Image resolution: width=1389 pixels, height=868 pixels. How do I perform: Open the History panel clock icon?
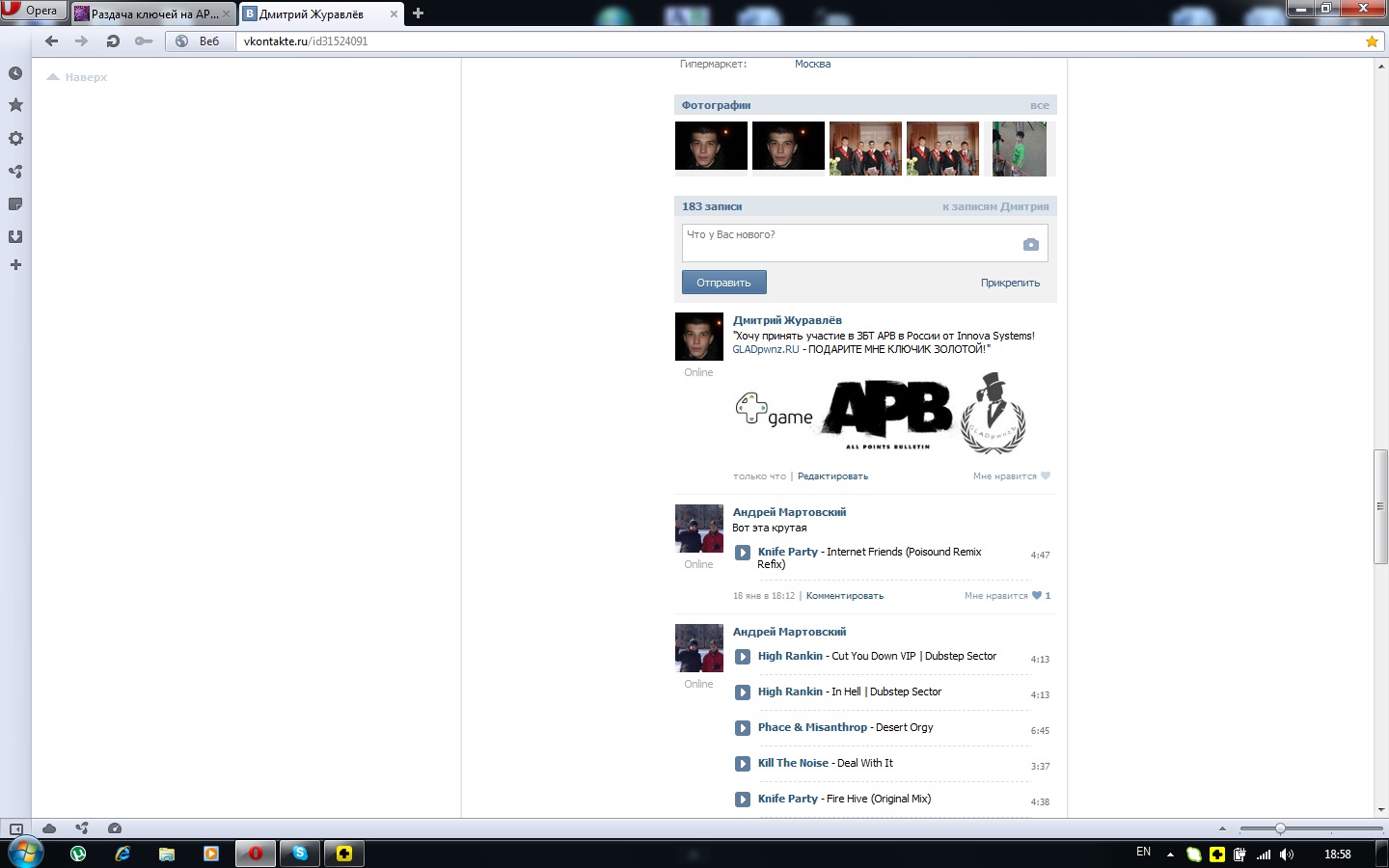pyautogui.click(x=15, y=73)
